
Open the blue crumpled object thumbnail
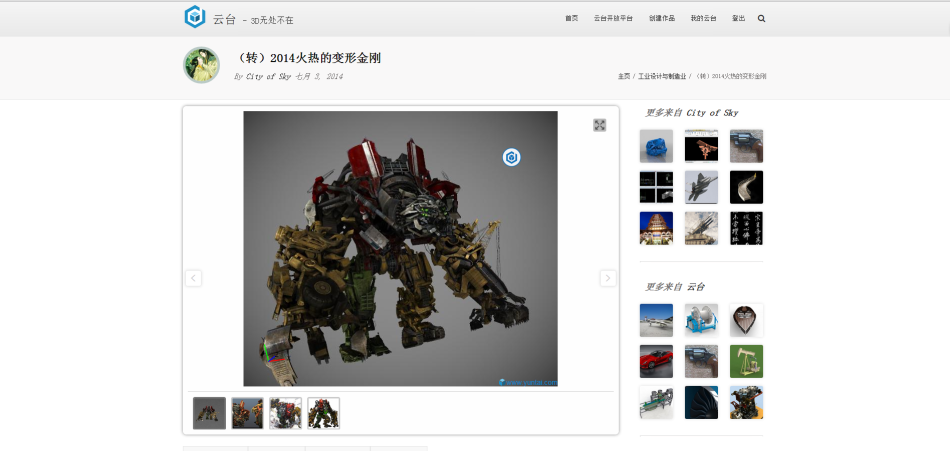coord(656,146)
